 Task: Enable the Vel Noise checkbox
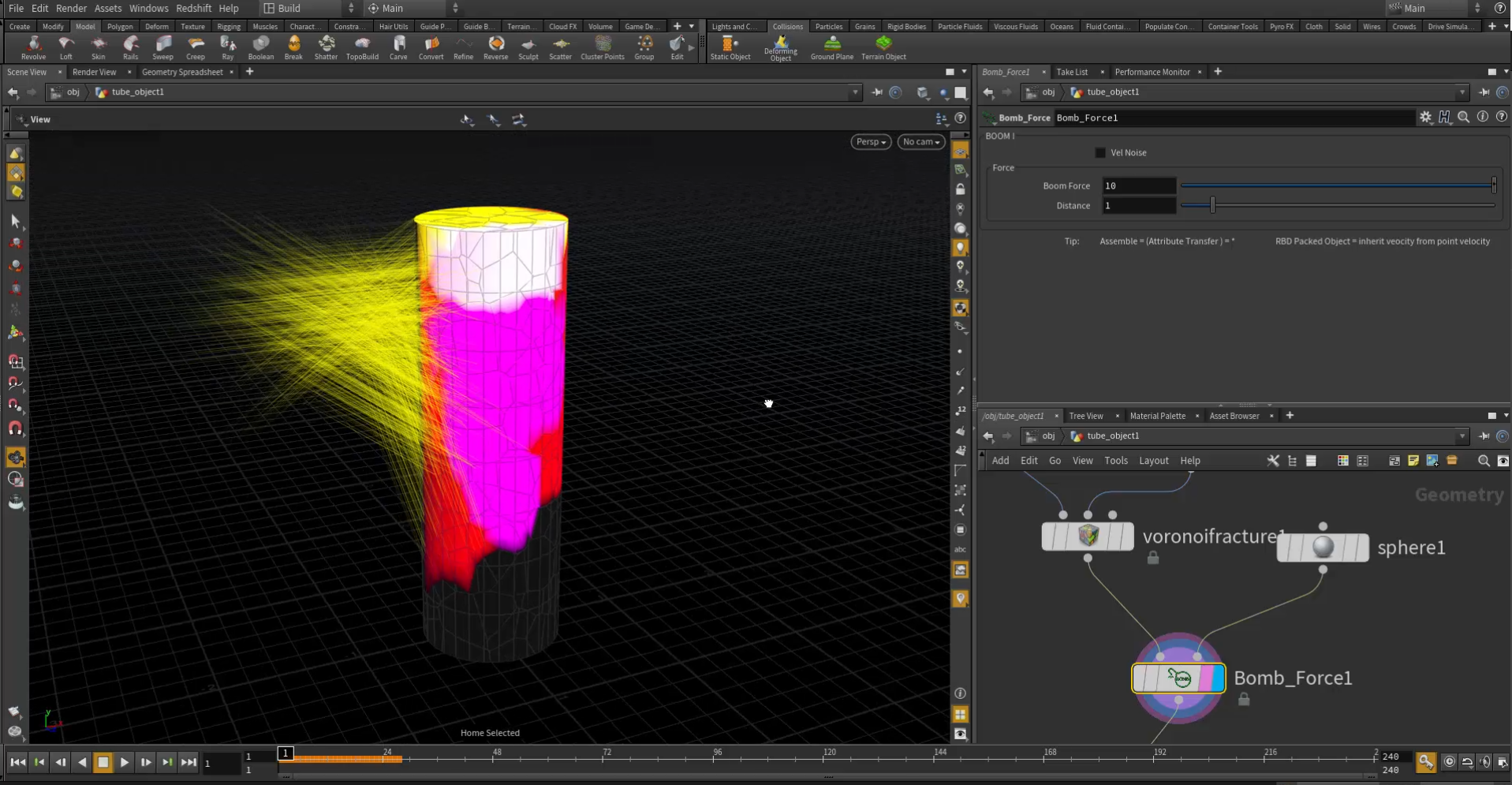tap(1100, 153)
